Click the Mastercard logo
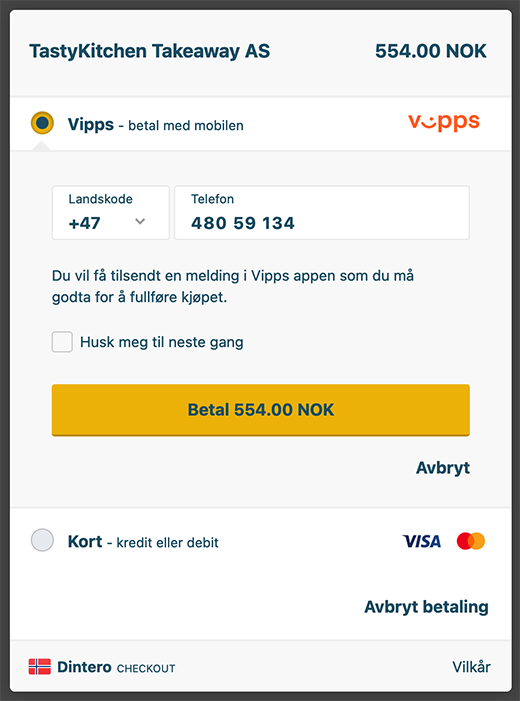This screenshot has width=520, height=701. point(471,541)
